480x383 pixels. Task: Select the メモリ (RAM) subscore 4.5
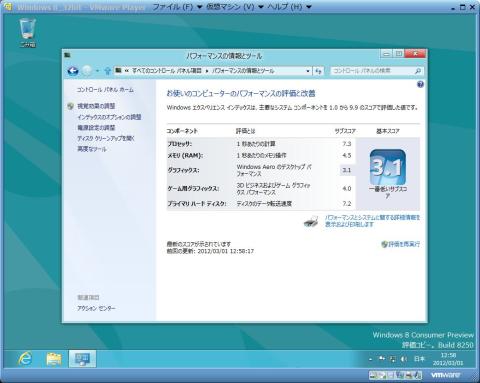pyautogui.click(x=347, y=155)
